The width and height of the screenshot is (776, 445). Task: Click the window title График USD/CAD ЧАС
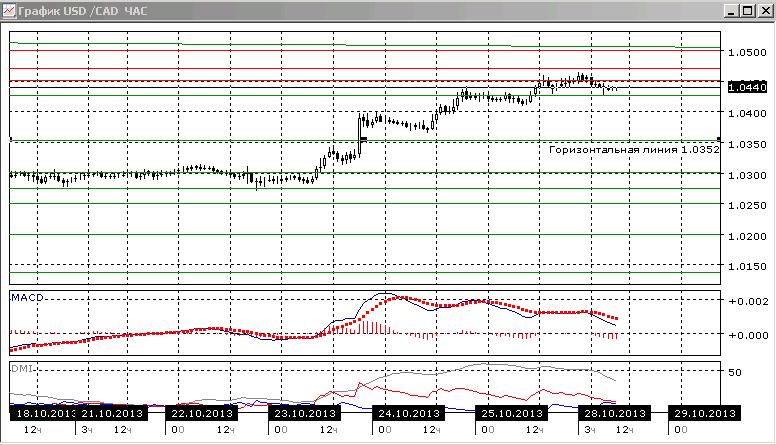click(x=83, y=11)
